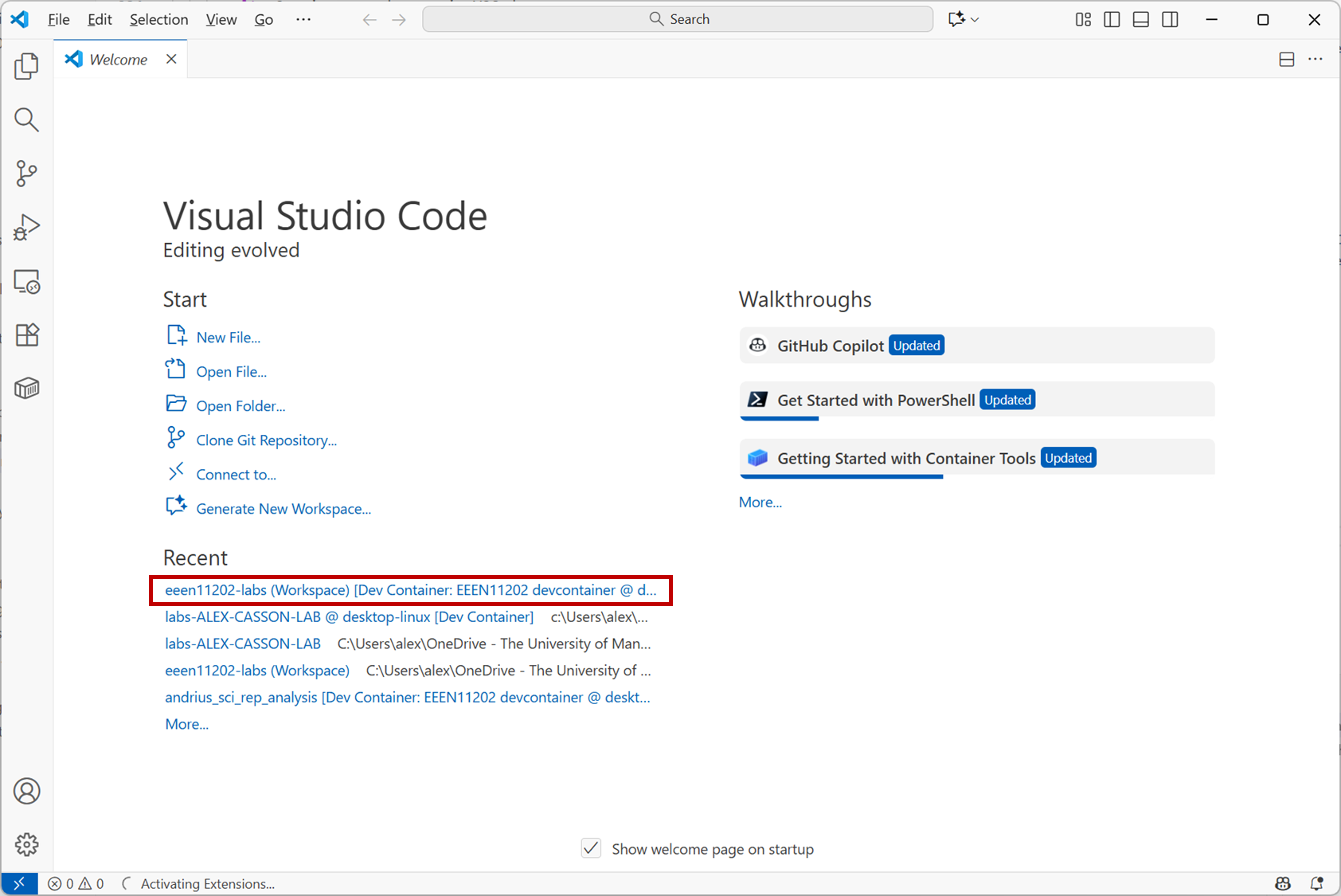
Task: Expand the Copilot chat dropdown arrow
Action: [975, 19]
